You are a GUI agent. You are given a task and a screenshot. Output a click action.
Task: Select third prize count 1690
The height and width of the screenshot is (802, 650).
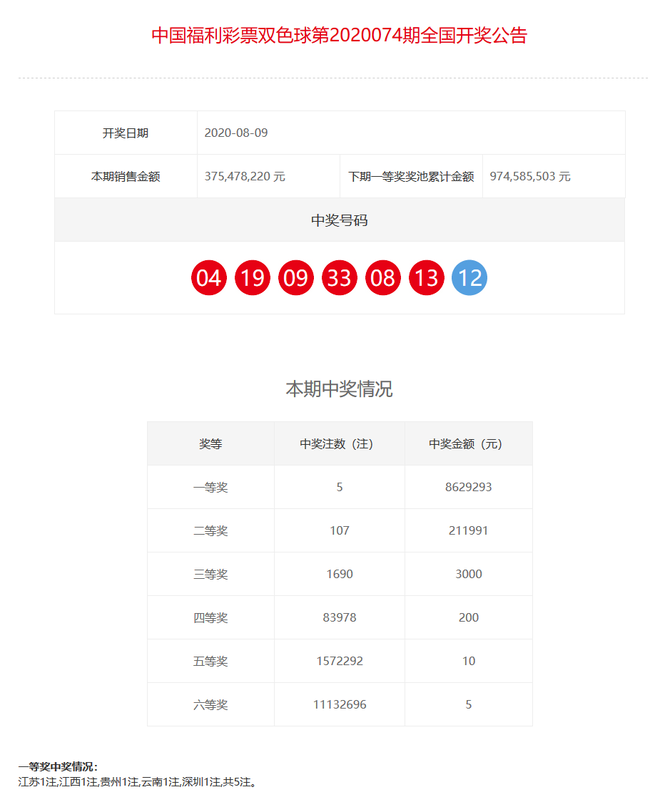[340, 574]
